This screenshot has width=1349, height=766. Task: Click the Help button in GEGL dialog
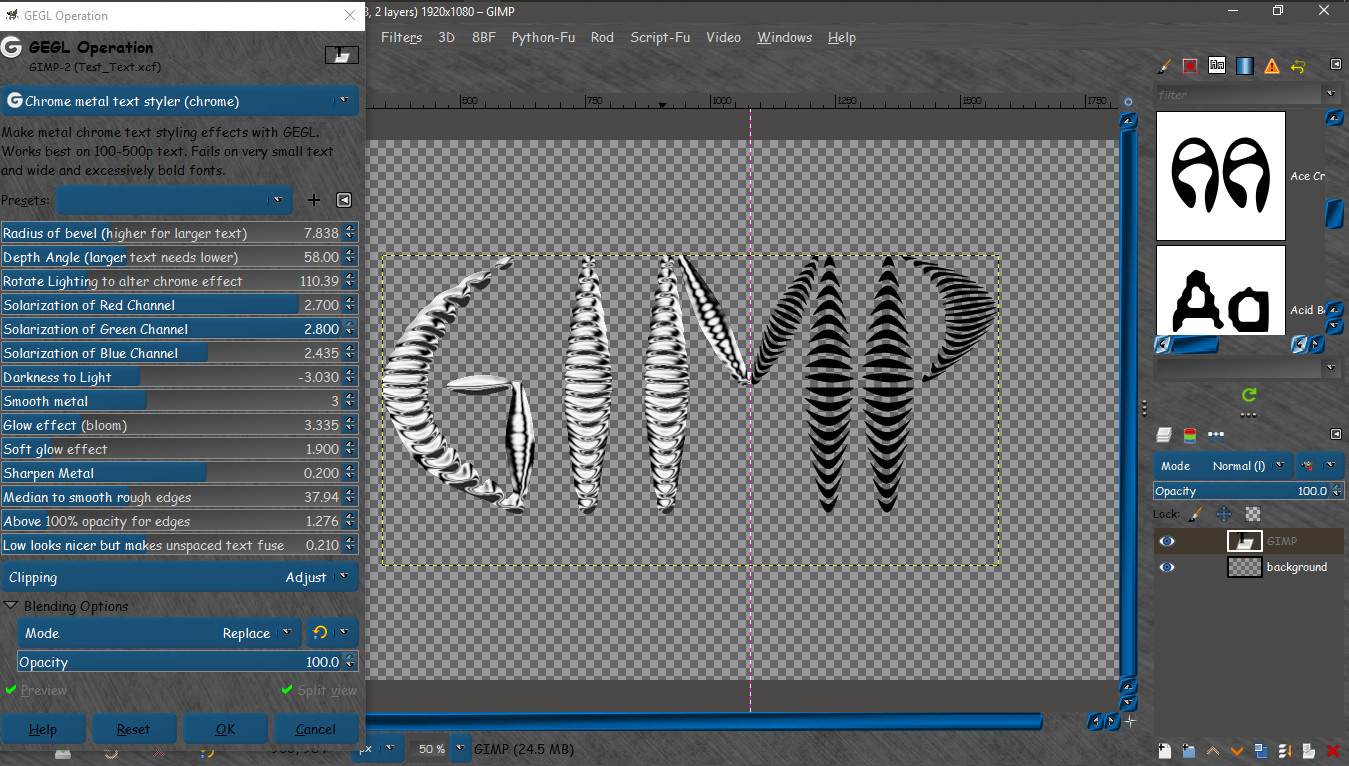pos(43,729)
